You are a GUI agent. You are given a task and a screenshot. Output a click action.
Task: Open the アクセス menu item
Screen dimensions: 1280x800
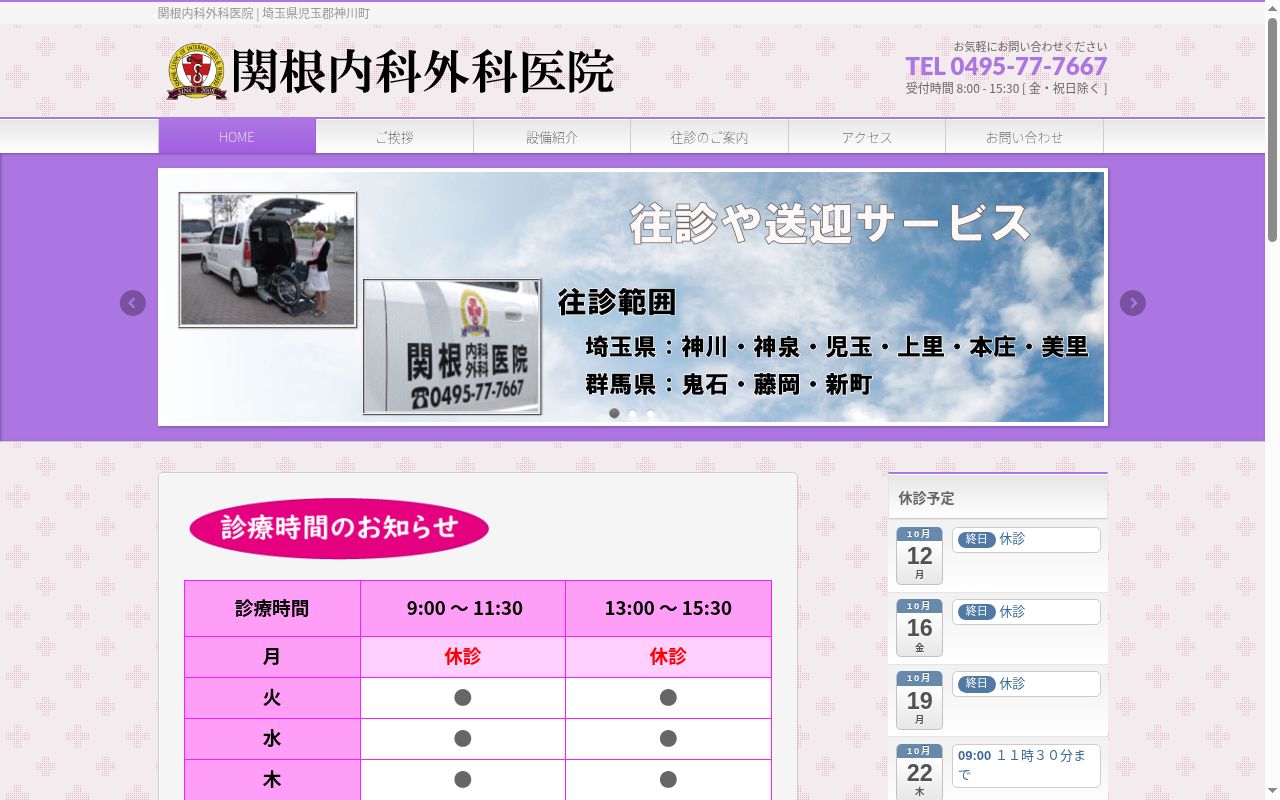click(x=867, y=137)
